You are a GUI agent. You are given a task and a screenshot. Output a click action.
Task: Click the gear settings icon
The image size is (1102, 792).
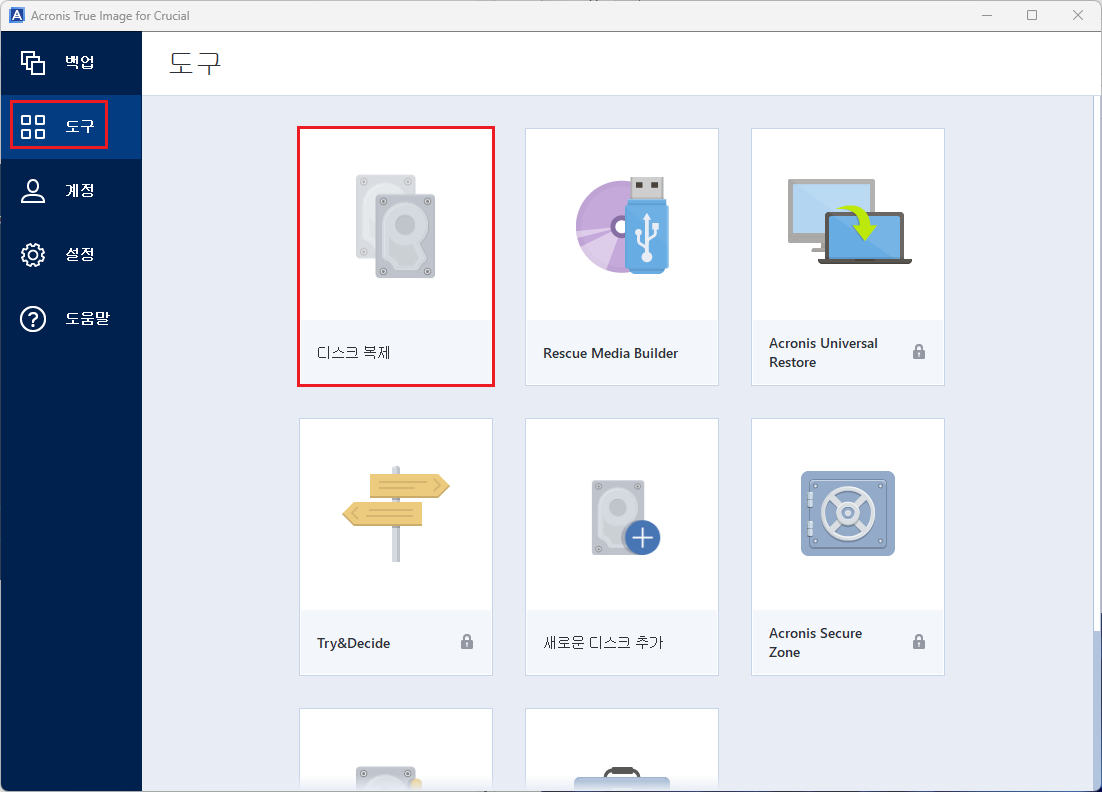pyautogui.click(x=33, y=254)
